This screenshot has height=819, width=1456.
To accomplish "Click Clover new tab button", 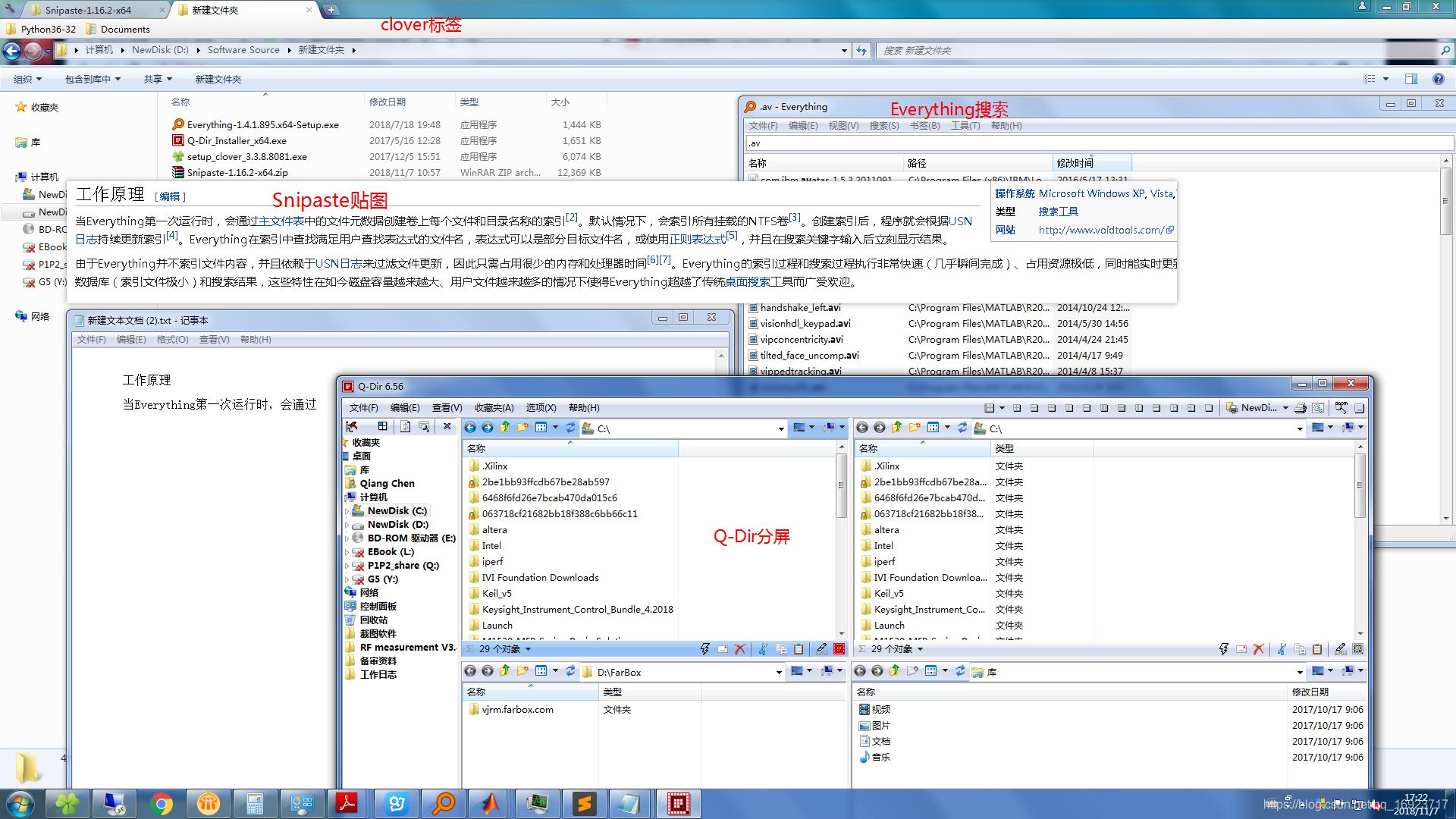I will point(331,10).
